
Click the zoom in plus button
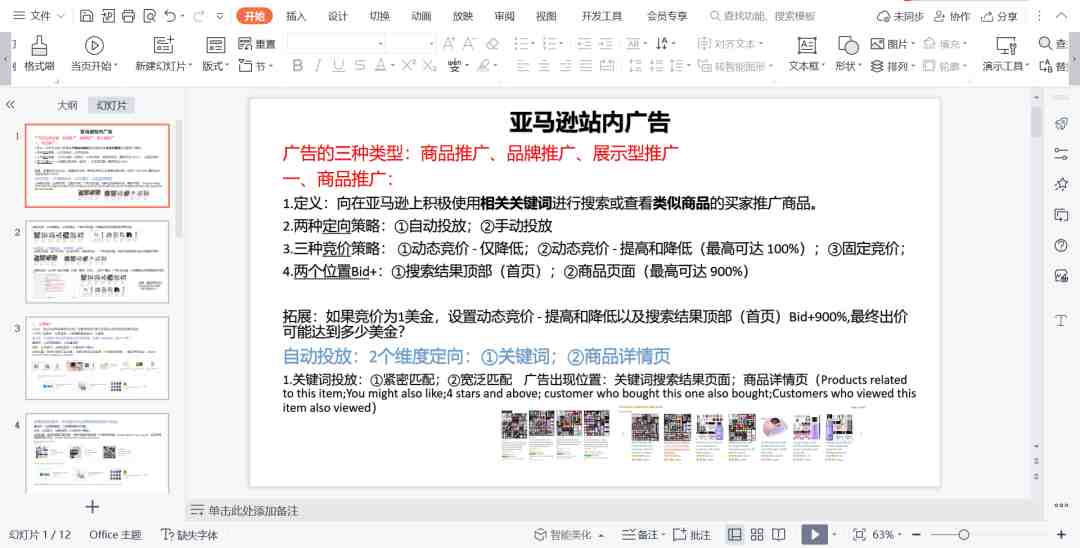point(1061,534)
